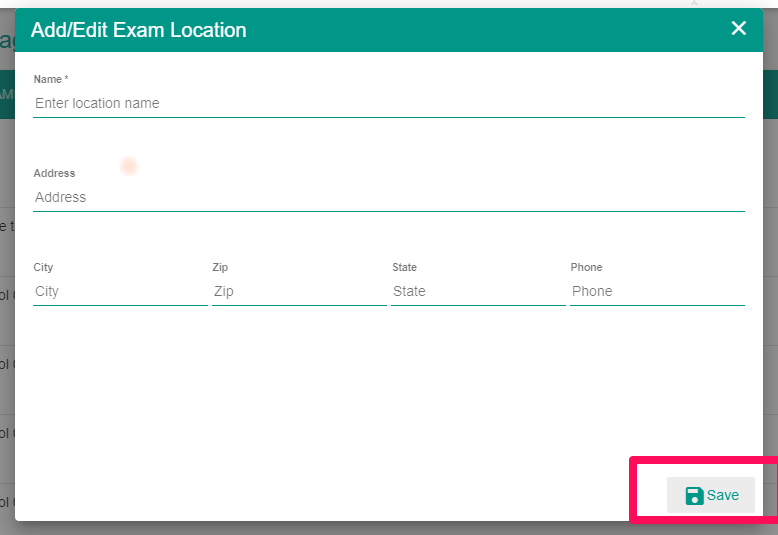Focus the State input field

click(478, 291)
